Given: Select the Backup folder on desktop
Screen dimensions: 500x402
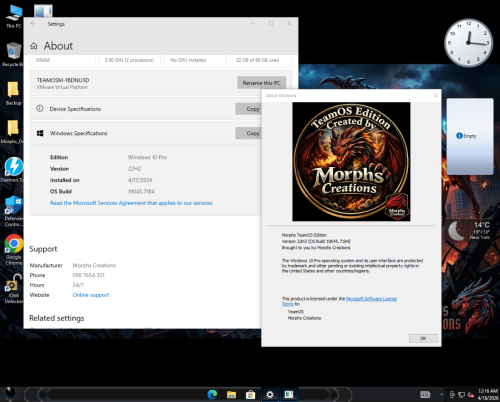Looking at the screenshot, I should pyautogui.click(x=13, y=93).
